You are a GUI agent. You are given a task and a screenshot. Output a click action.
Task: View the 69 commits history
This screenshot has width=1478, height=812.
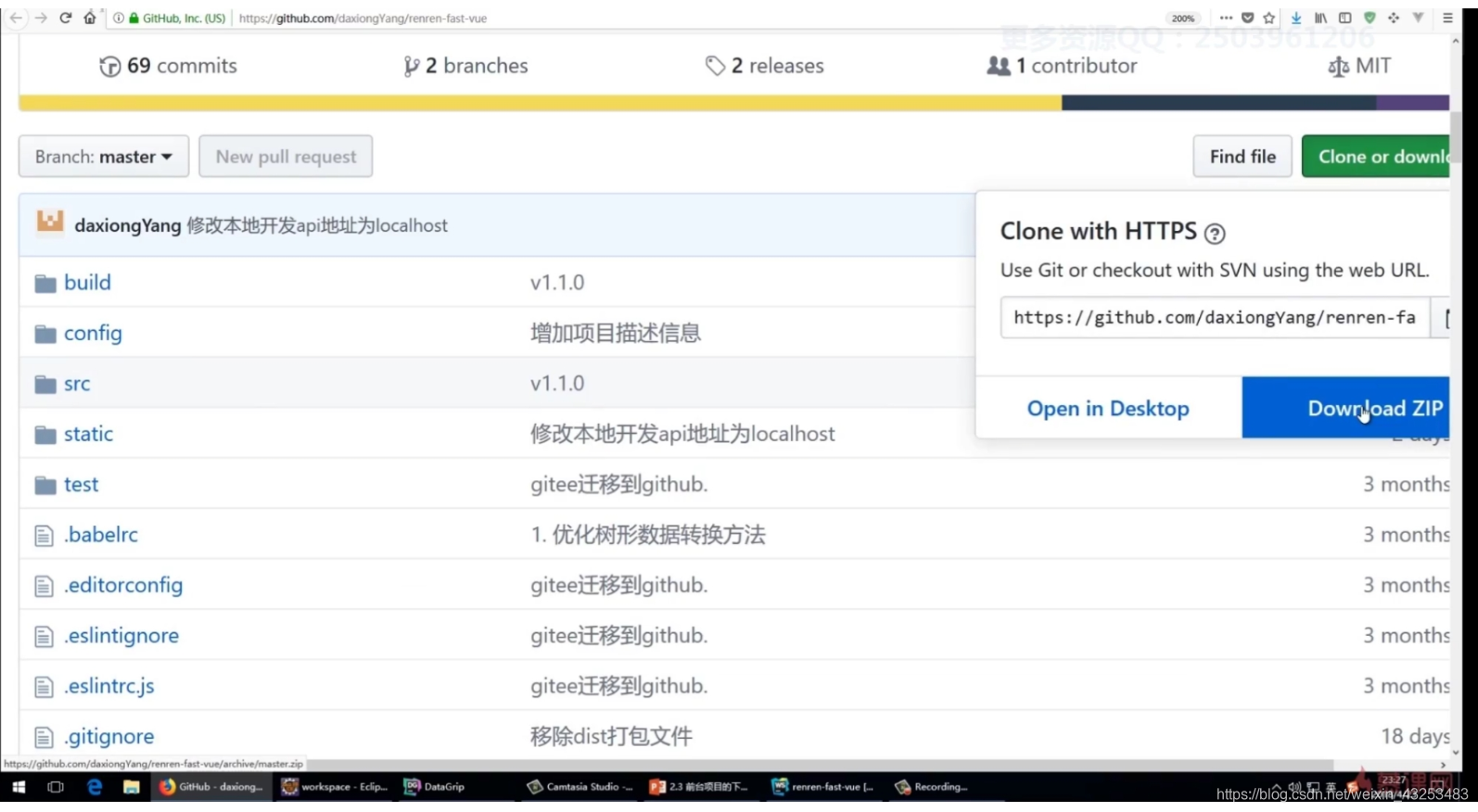point(168,66)
